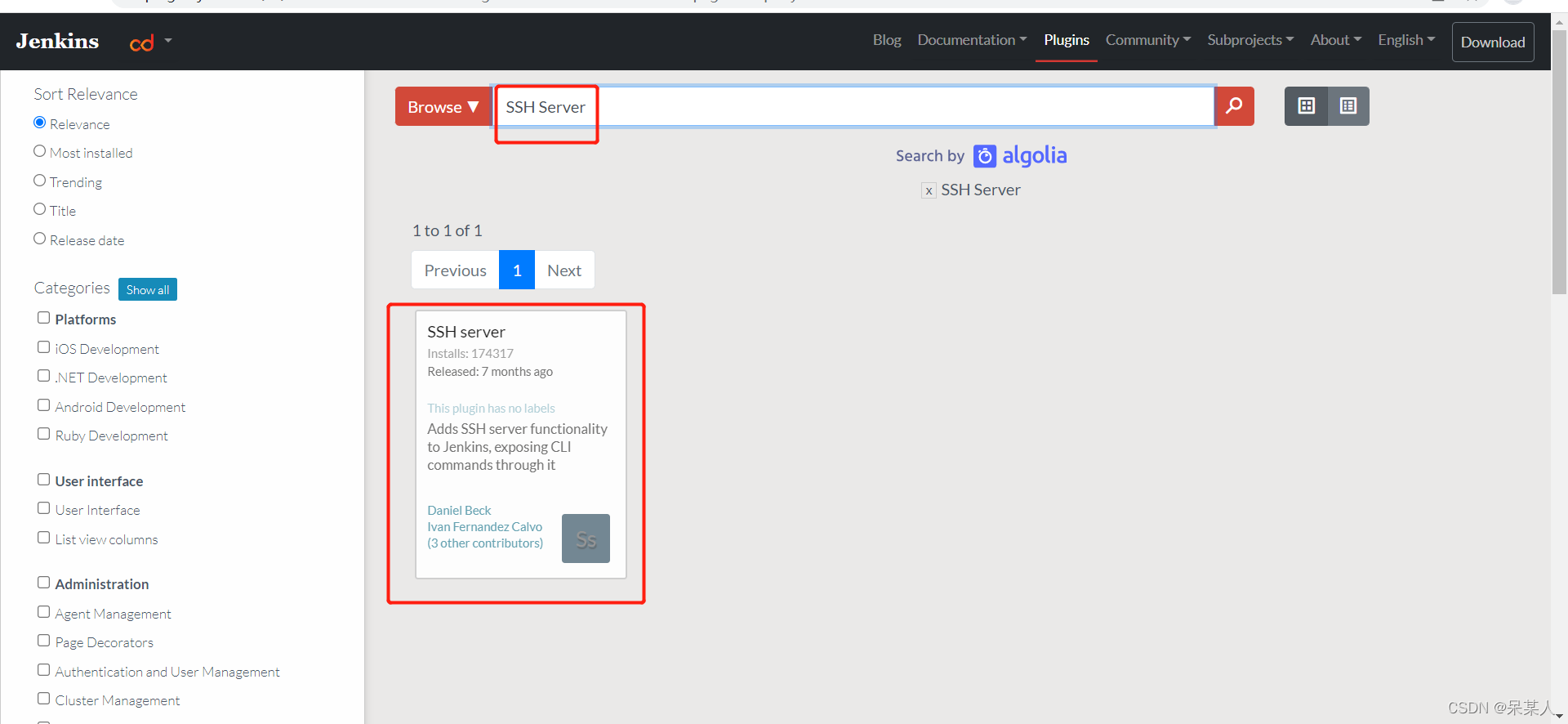Check Authentication and User Management
1568x724 pixels.
point(44,670)
